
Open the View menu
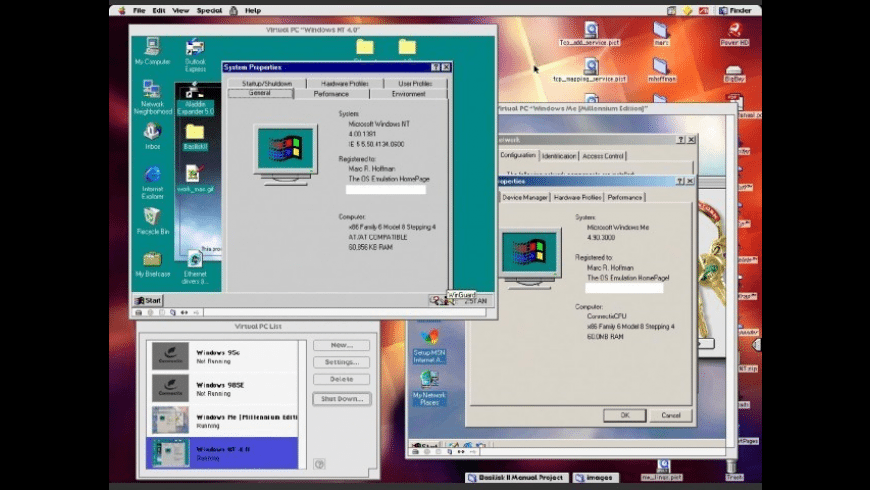pyautogui.click(x=180, y=11)
